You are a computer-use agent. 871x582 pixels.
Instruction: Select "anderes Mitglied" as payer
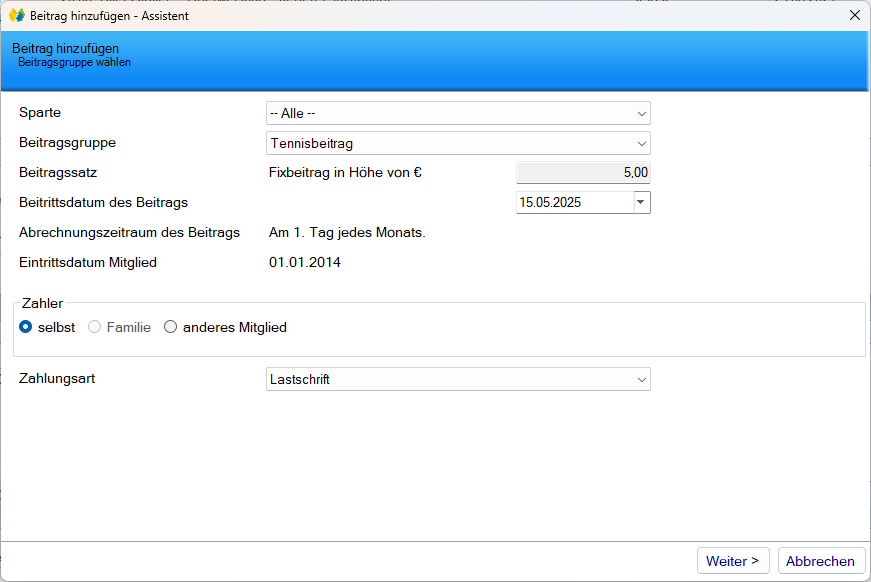[x=171, y=327]
